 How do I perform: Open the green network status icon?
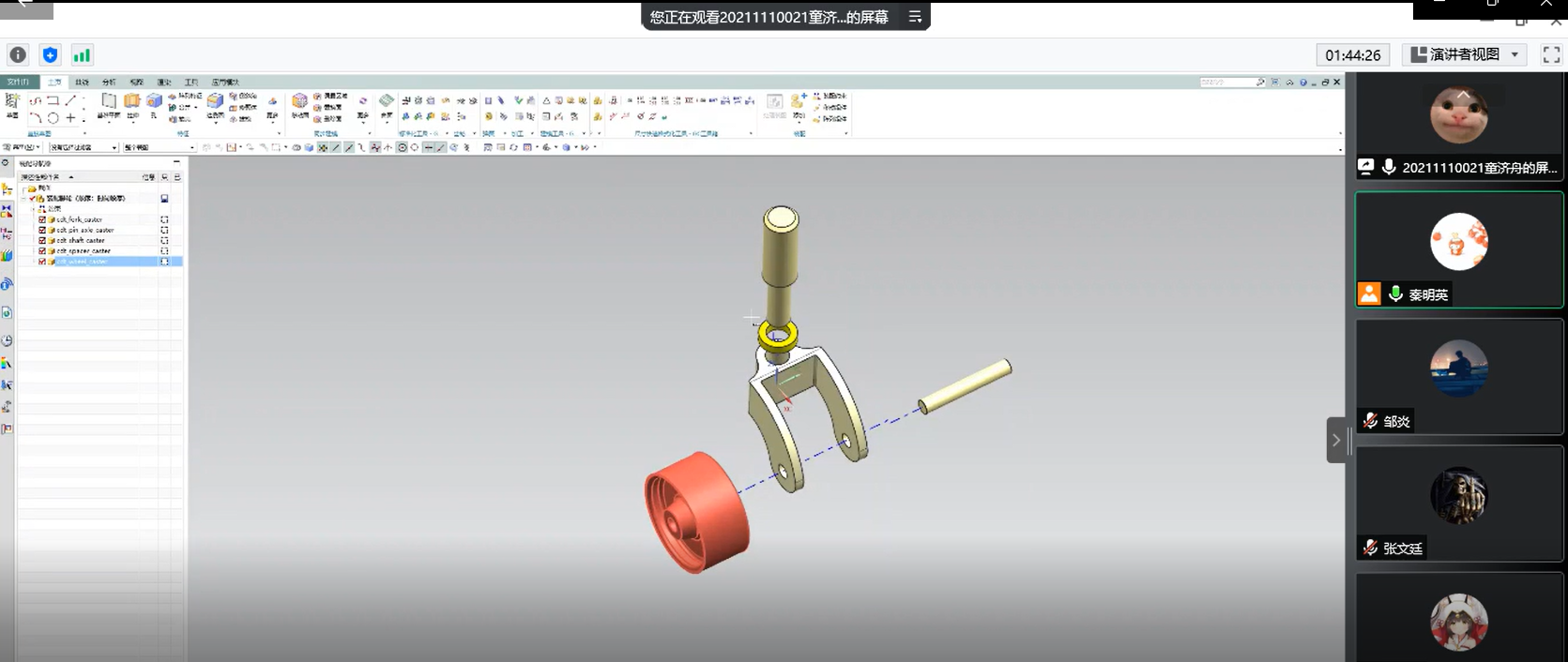[82, 55]
